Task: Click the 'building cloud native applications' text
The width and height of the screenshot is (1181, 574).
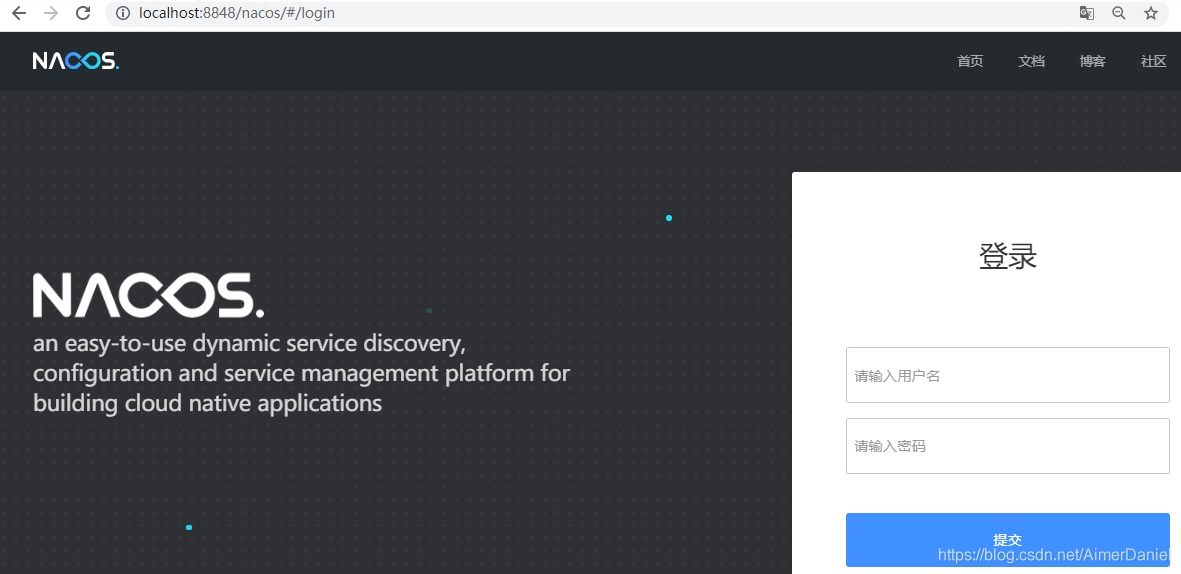Action: [x=207, y=404]
